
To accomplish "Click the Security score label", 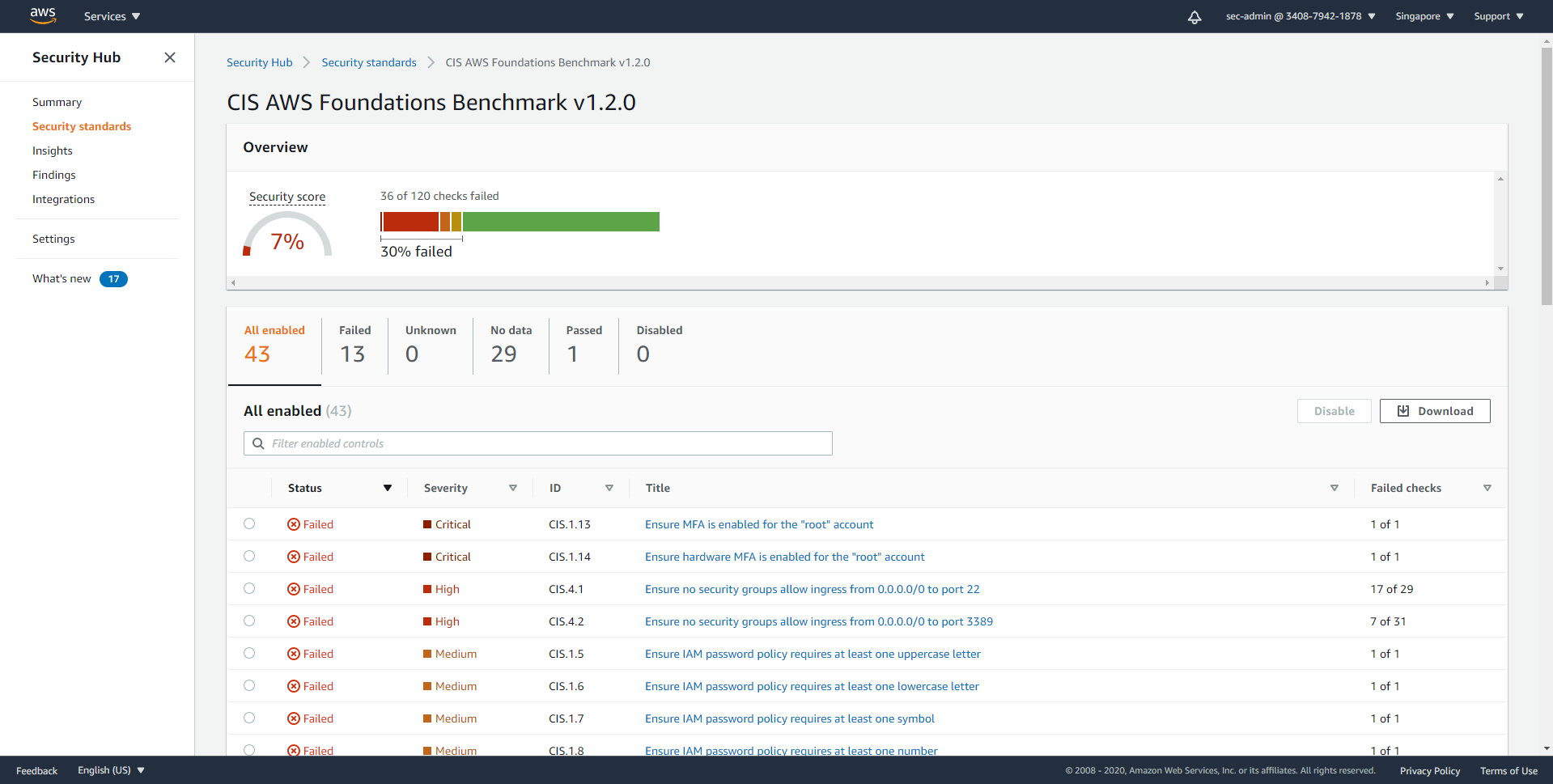I will point(287,197).
